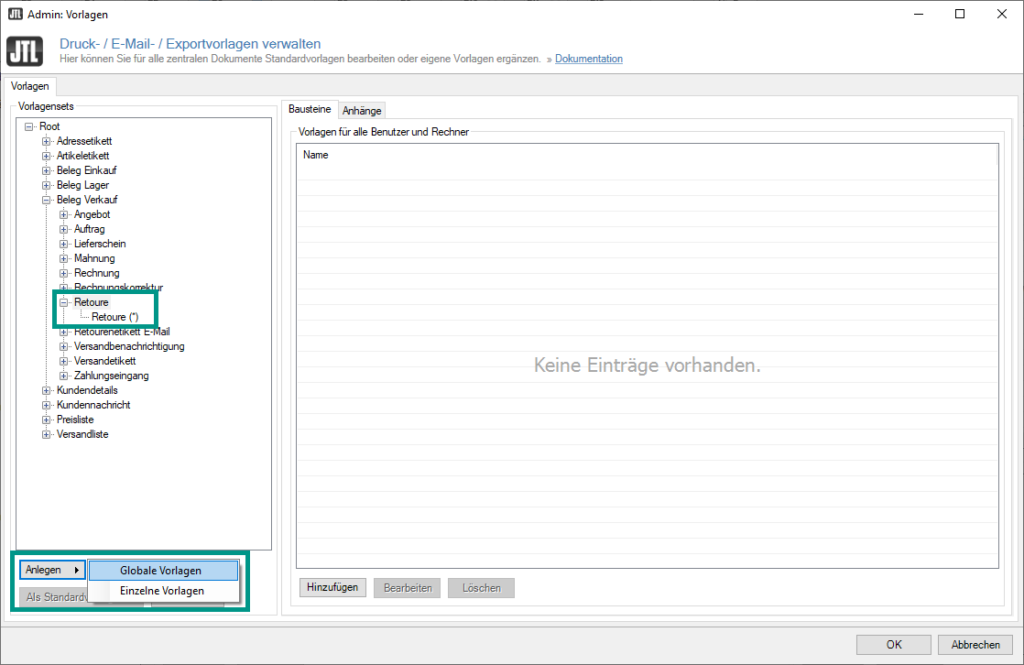Expand the Rechnung tree node
Screen dimensions: 1024x665
pos(64,273)
